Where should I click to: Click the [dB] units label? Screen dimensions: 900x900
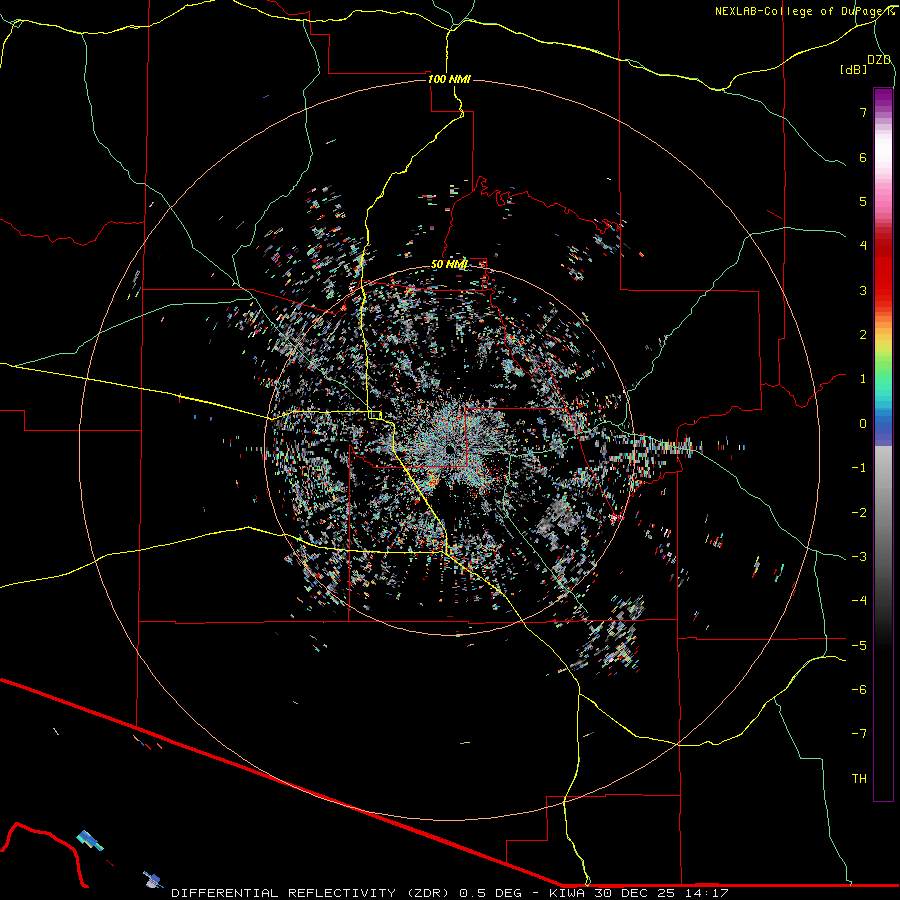(854, 70)
